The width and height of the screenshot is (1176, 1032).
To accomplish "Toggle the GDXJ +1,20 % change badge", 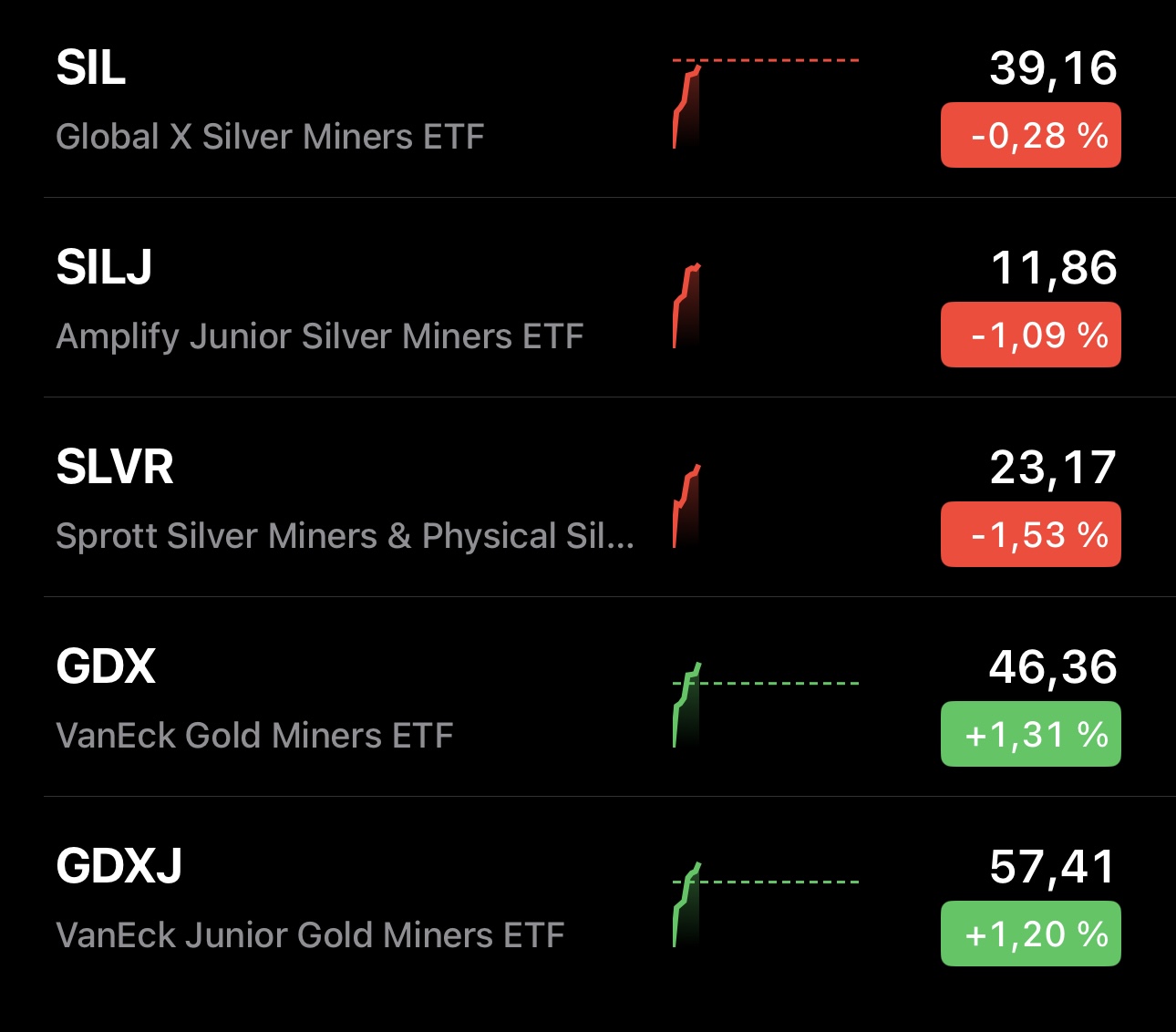I will coord(1030,934).
